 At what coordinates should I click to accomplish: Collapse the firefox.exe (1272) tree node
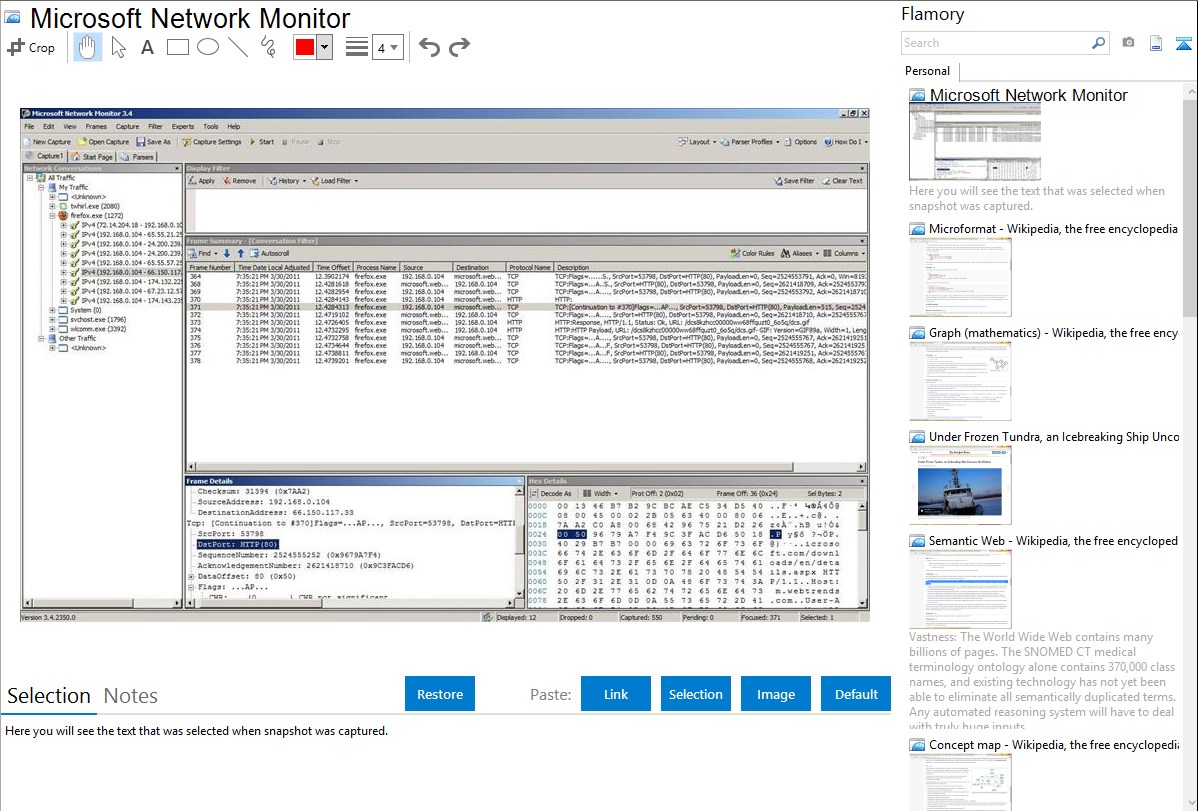click(x=53, y=216)
